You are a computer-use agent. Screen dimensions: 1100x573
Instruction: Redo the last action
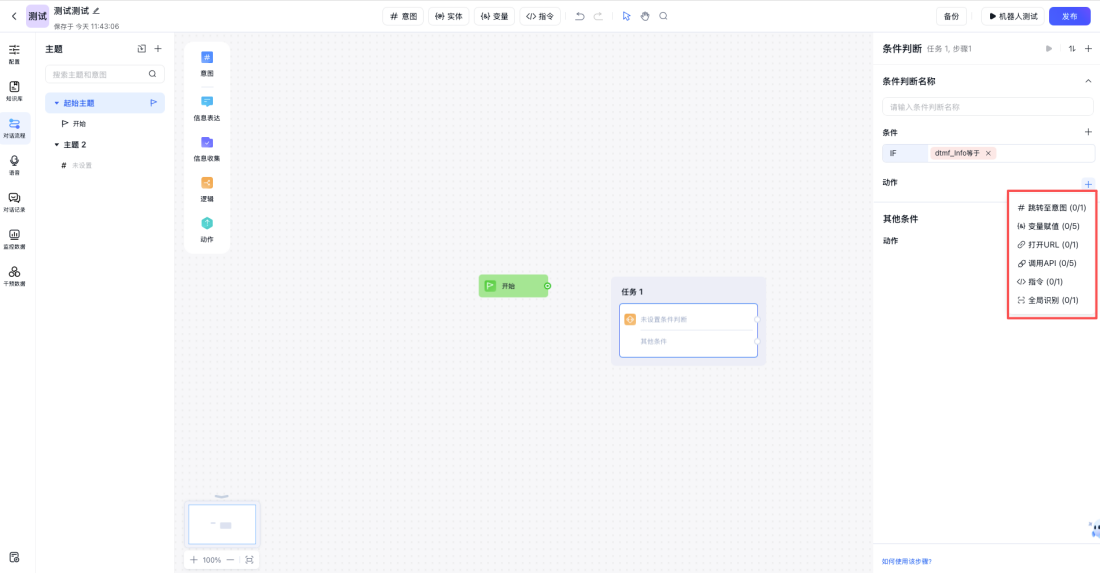point(598,16)
